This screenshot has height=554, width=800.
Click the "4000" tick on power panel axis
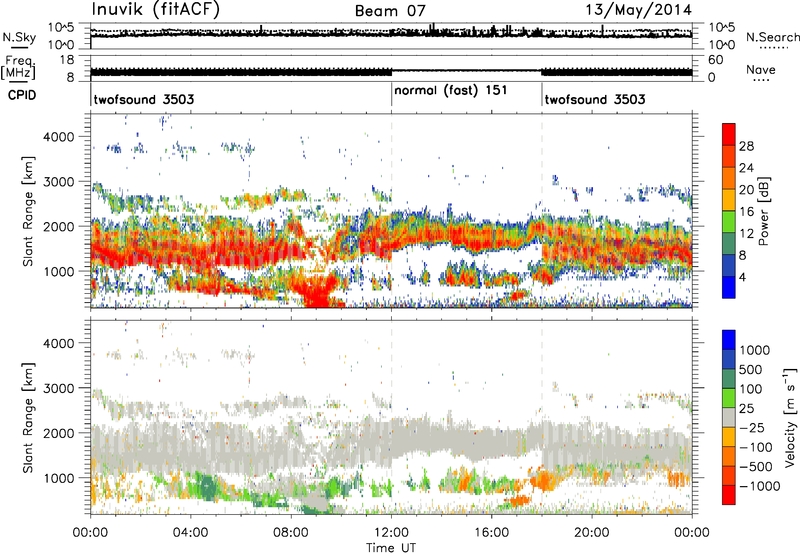[58, 137]
